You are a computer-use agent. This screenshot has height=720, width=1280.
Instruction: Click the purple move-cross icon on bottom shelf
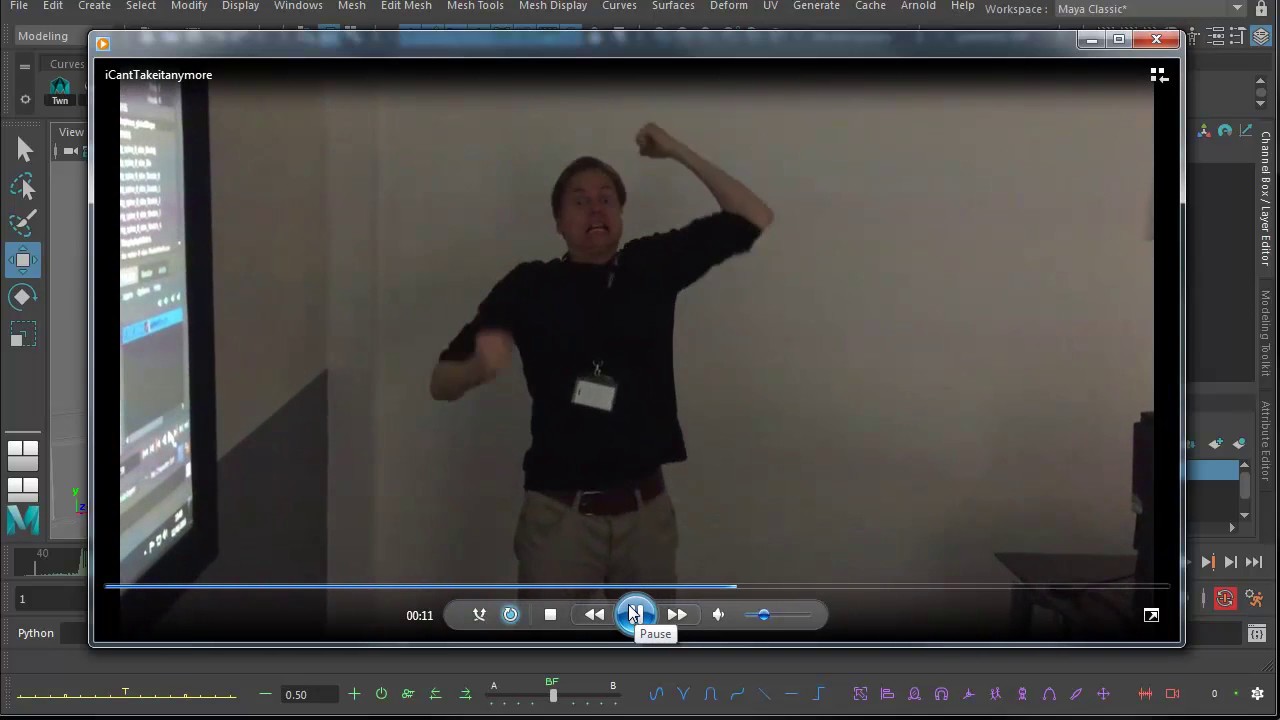tap(1103, 694)
